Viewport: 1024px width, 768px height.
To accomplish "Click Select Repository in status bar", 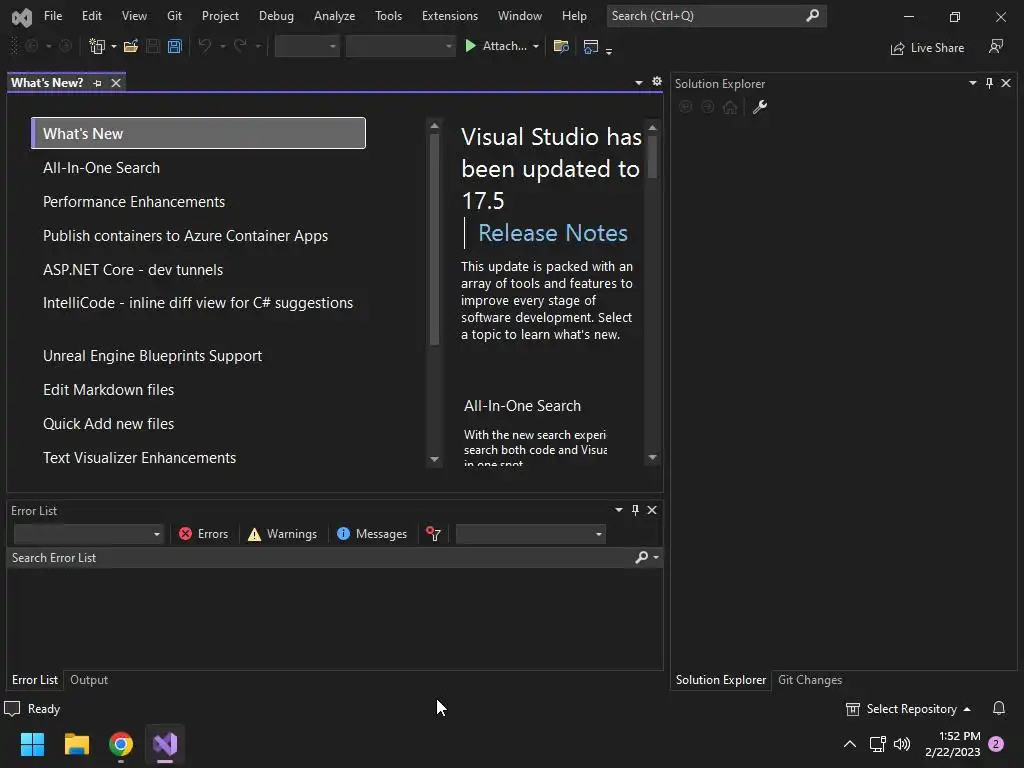I will [908, 709].
